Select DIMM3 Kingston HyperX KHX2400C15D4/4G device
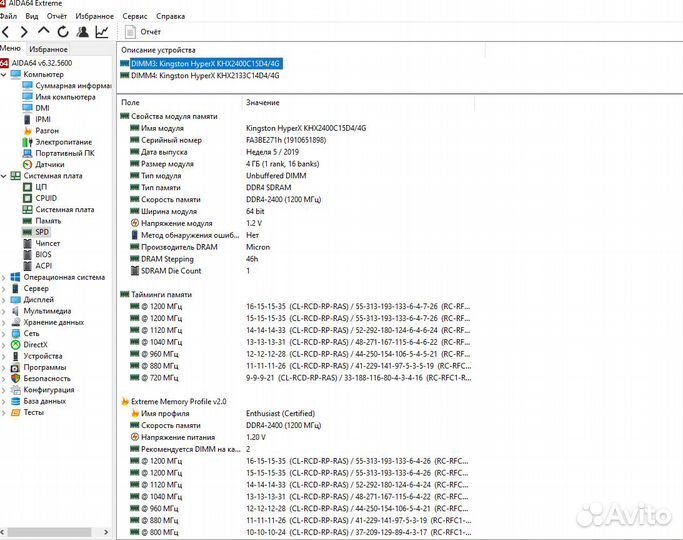 click(x=200, y=64)
